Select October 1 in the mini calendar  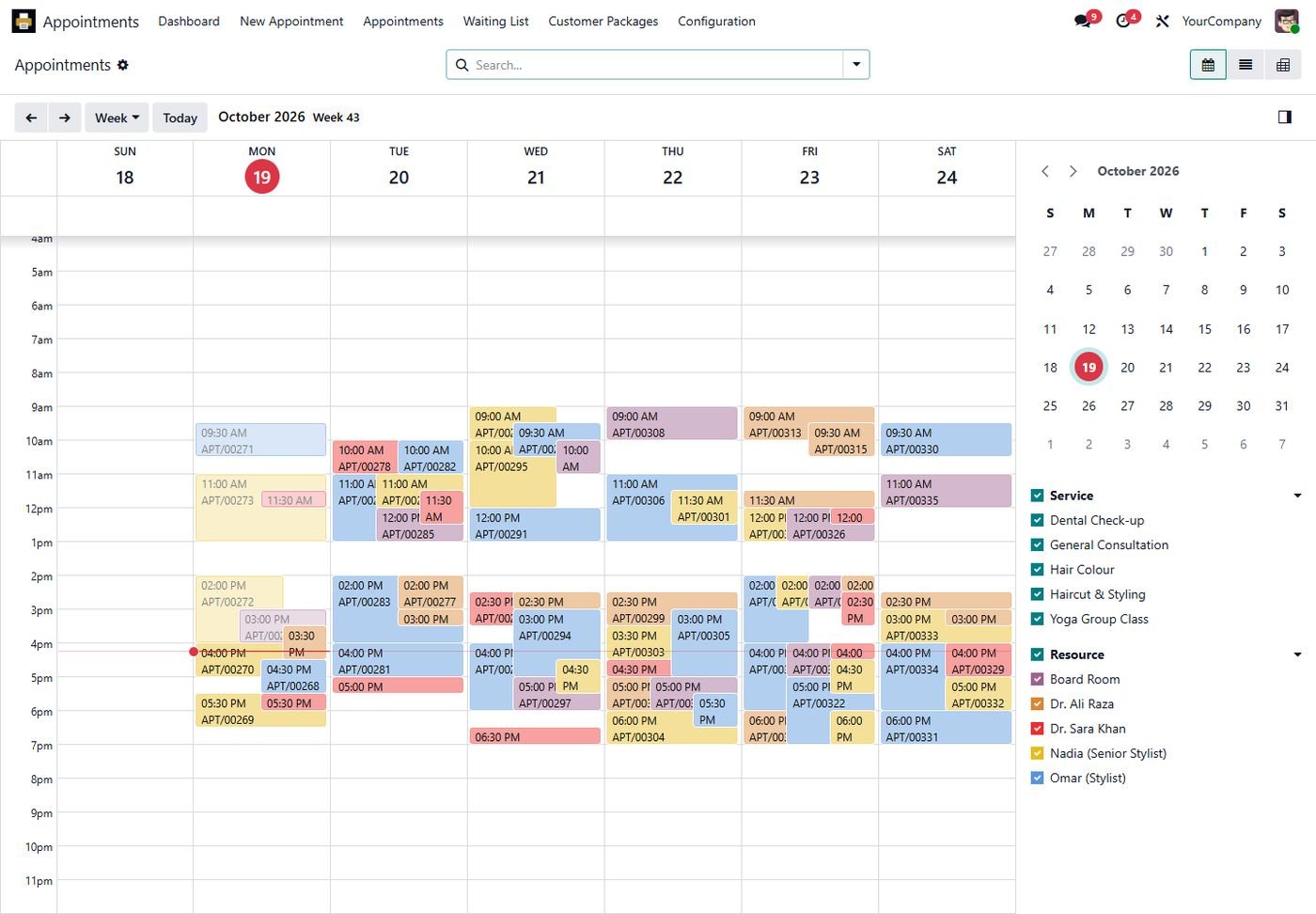[1204, 252]
